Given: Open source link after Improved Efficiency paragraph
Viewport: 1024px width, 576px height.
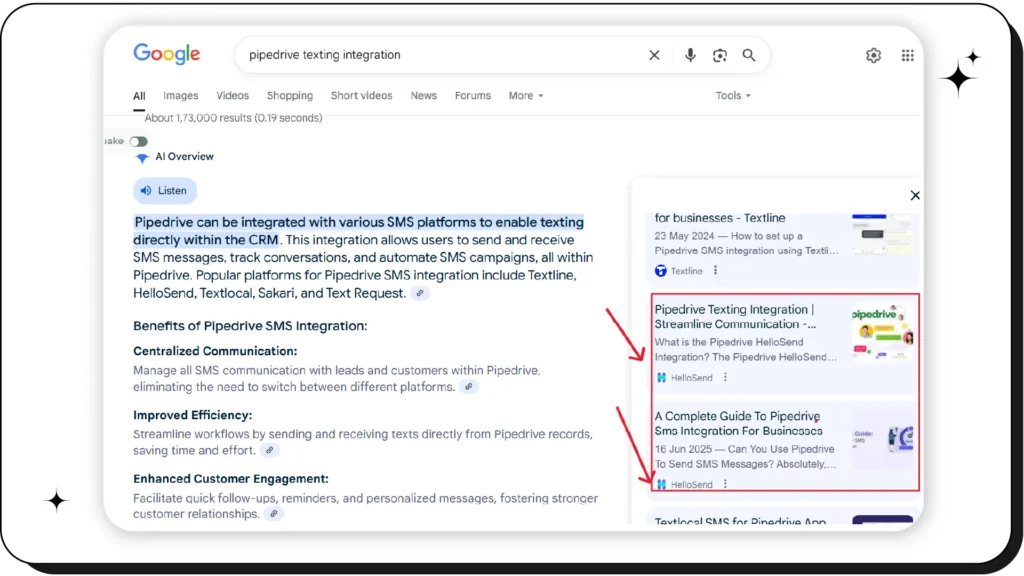Looking at the screenshot, I should pyautogui.click(x=269, y=450).
